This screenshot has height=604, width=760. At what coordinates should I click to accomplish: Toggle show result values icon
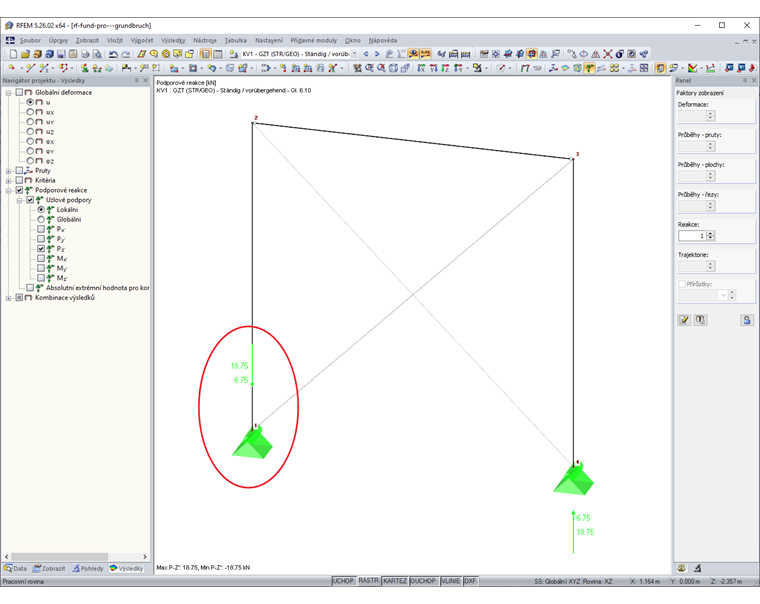pos(425,54)
